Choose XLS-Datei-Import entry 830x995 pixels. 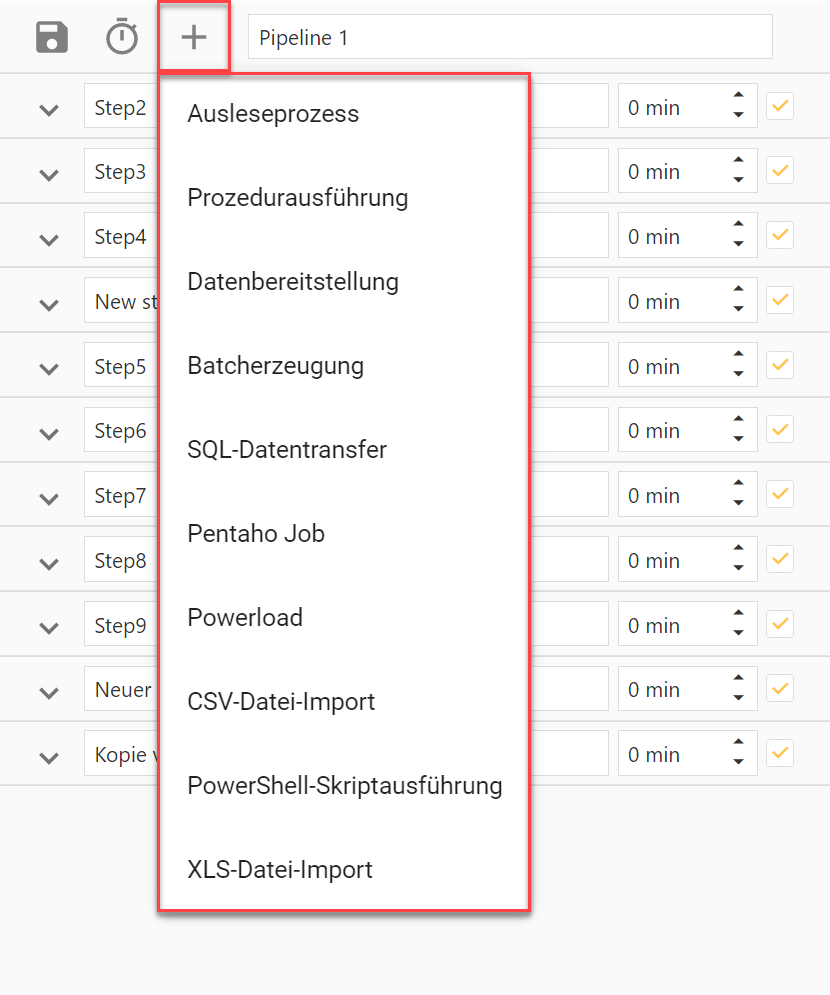click(x=280, y=870)
